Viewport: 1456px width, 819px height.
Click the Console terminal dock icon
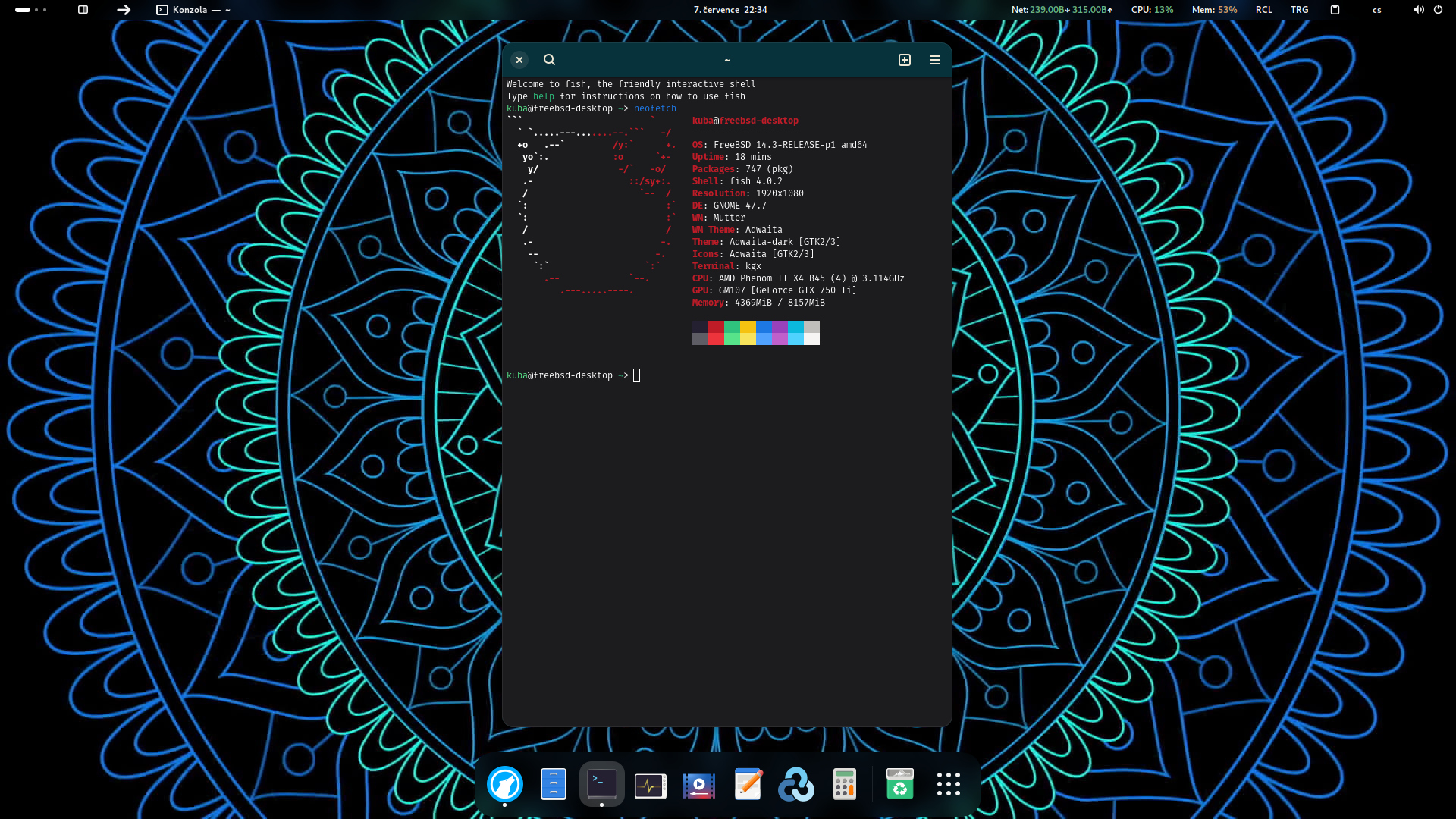coord(602,784)
